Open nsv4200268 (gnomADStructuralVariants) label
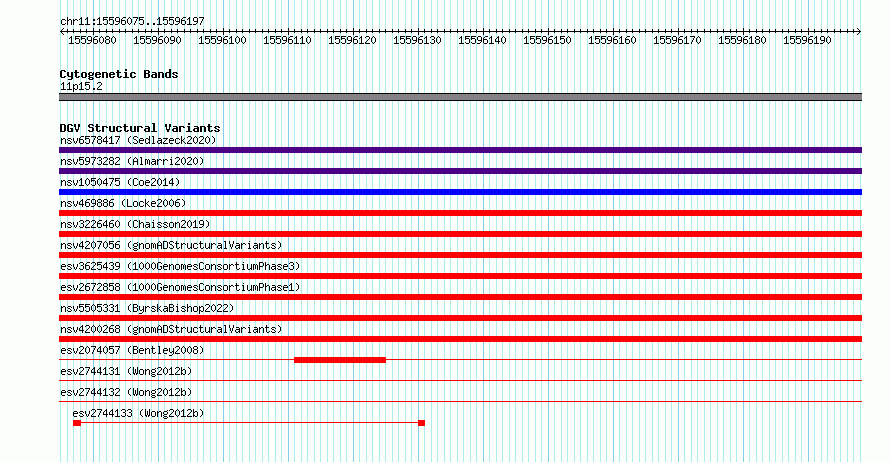Image resolution: width=890 pixels, height=462 pixels. point(171,329)
